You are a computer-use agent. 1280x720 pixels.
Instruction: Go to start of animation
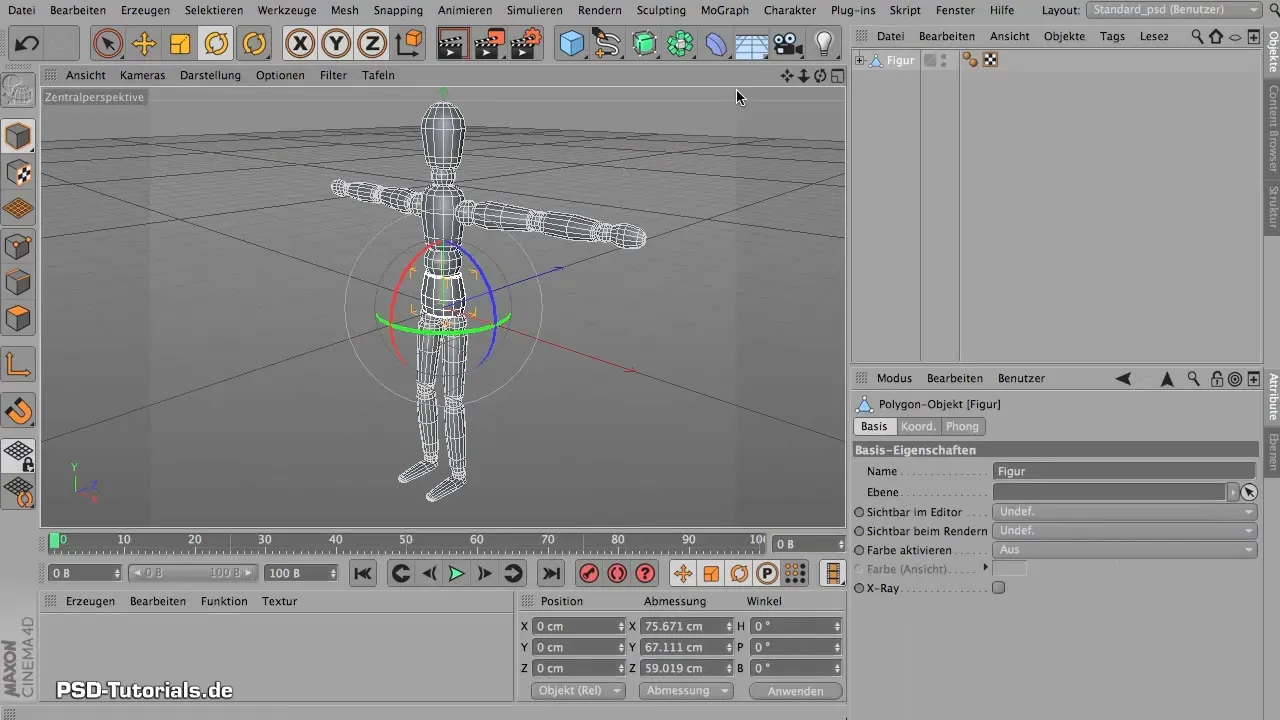click(x=363, y=573)
